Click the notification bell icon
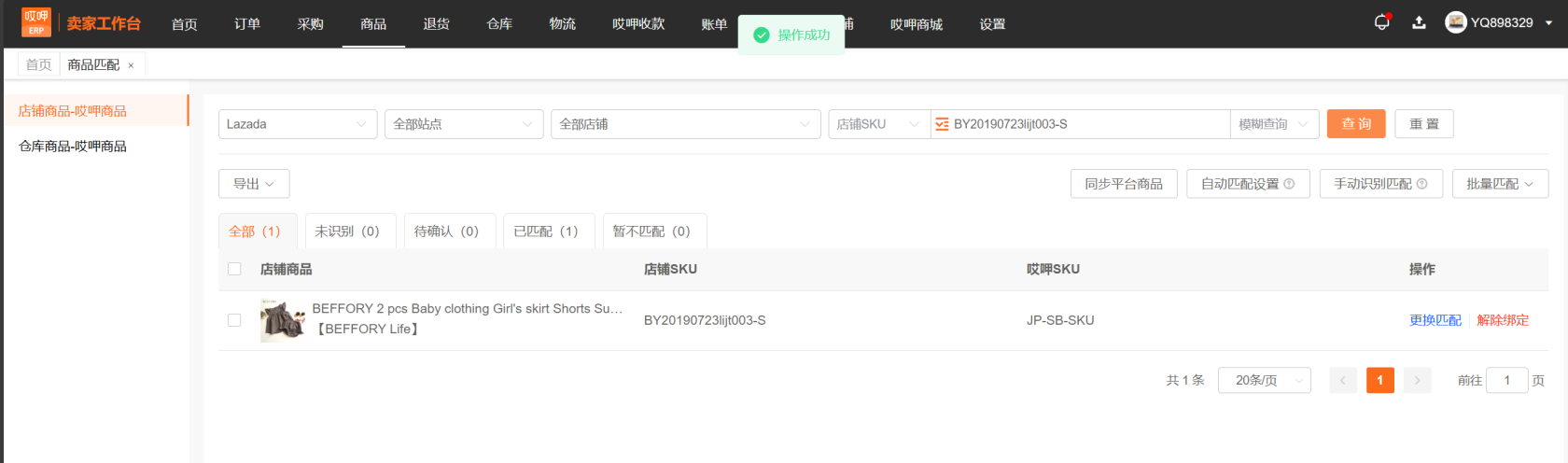This screenshot has height=463, width=1568. pos(1381,22)
